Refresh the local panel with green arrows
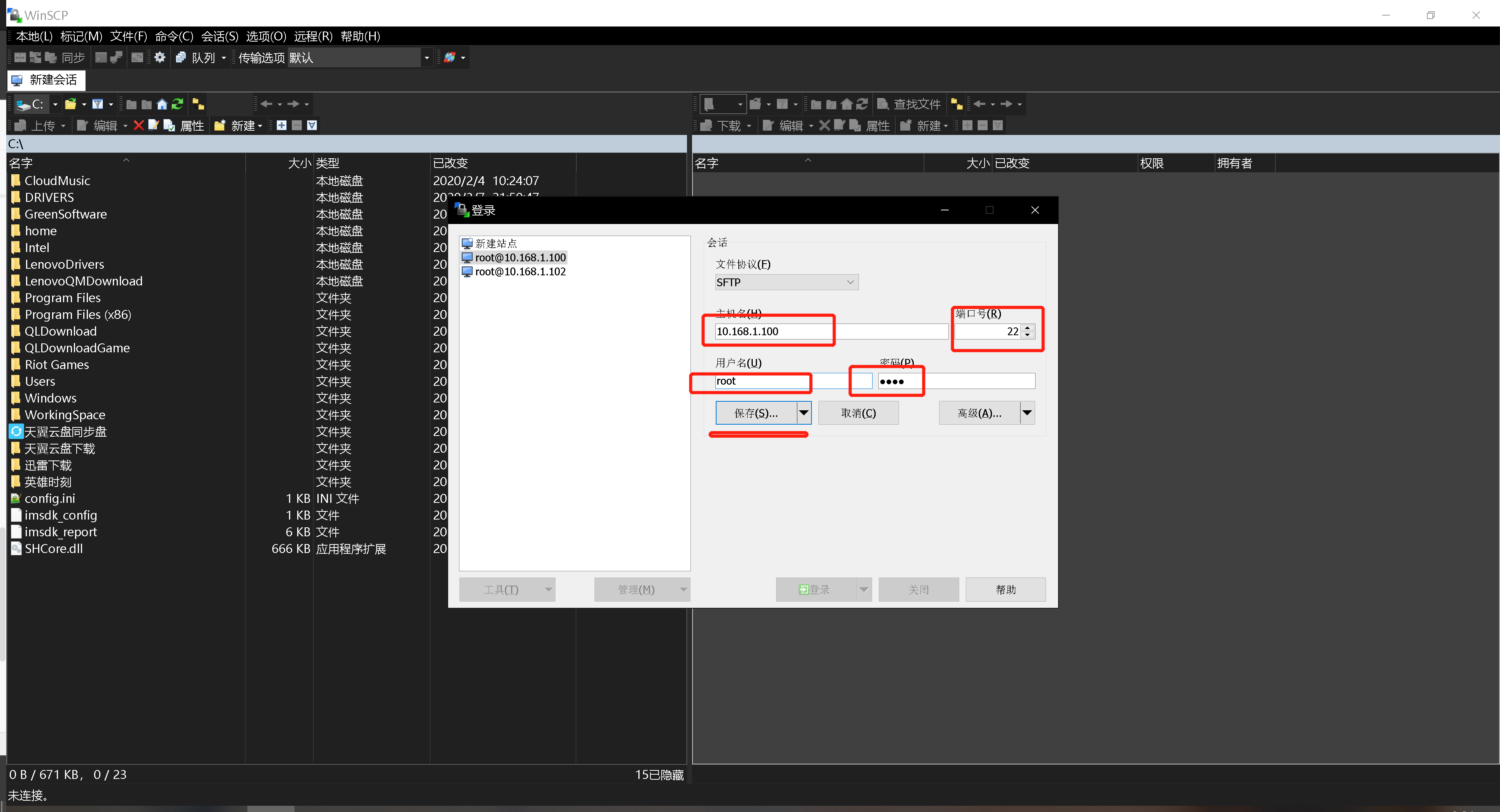 point(178,104)
